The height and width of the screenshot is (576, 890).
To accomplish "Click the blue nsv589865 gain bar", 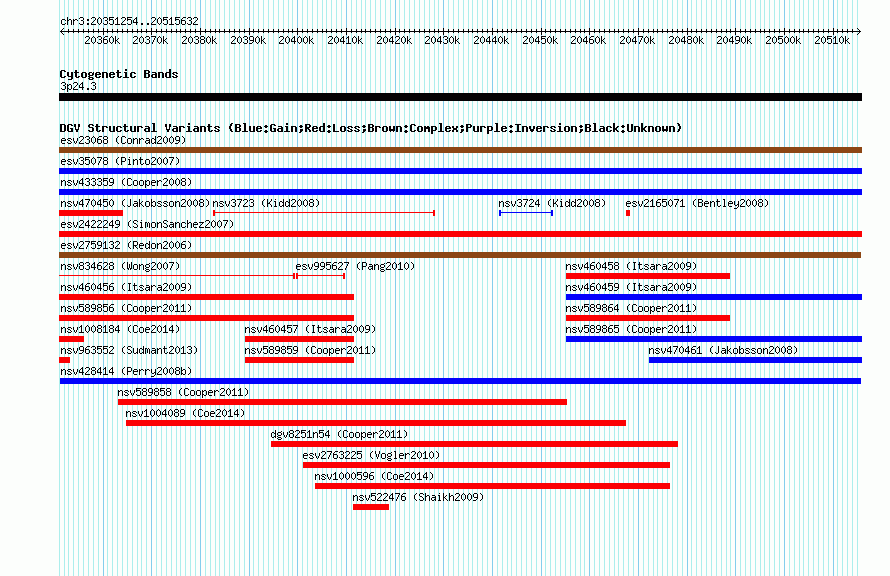I will [713, 339].
